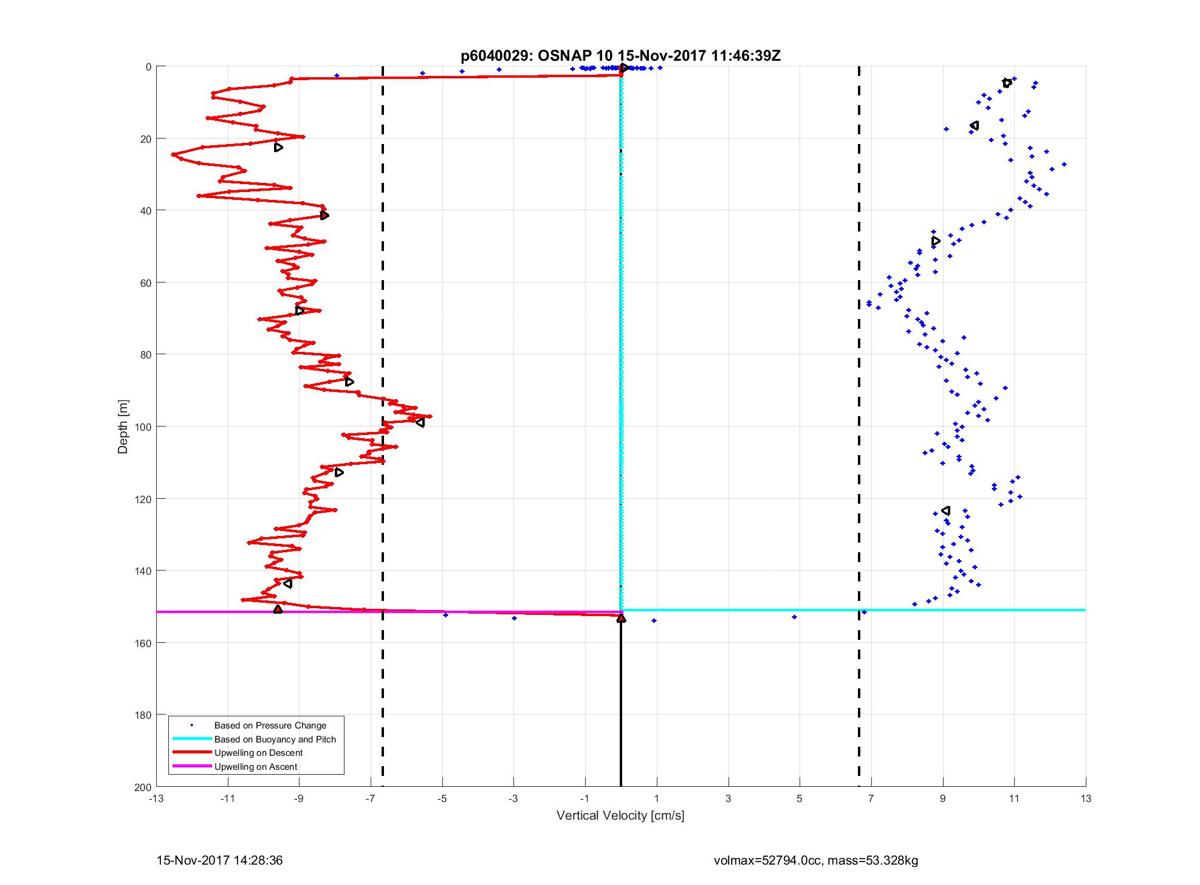Click the magenta line sample in legend
Image resolution: width=1200 pixels, height=885 pixels.
coord(190,766)
